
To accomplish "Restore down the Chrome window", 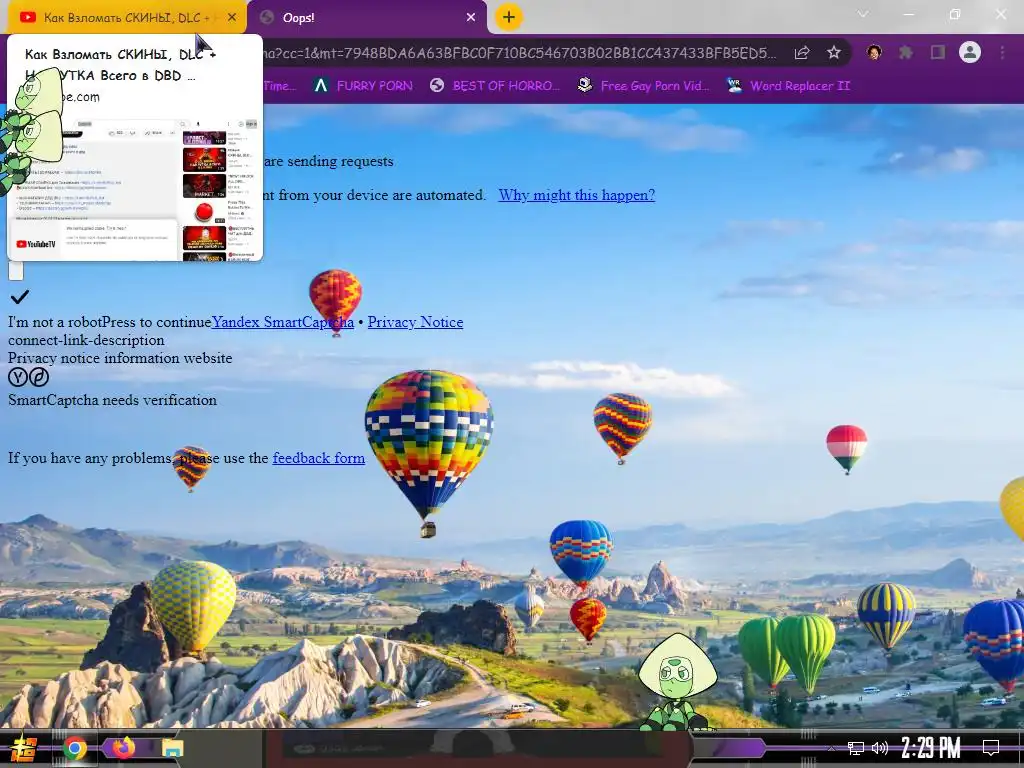I will (955, 14).
